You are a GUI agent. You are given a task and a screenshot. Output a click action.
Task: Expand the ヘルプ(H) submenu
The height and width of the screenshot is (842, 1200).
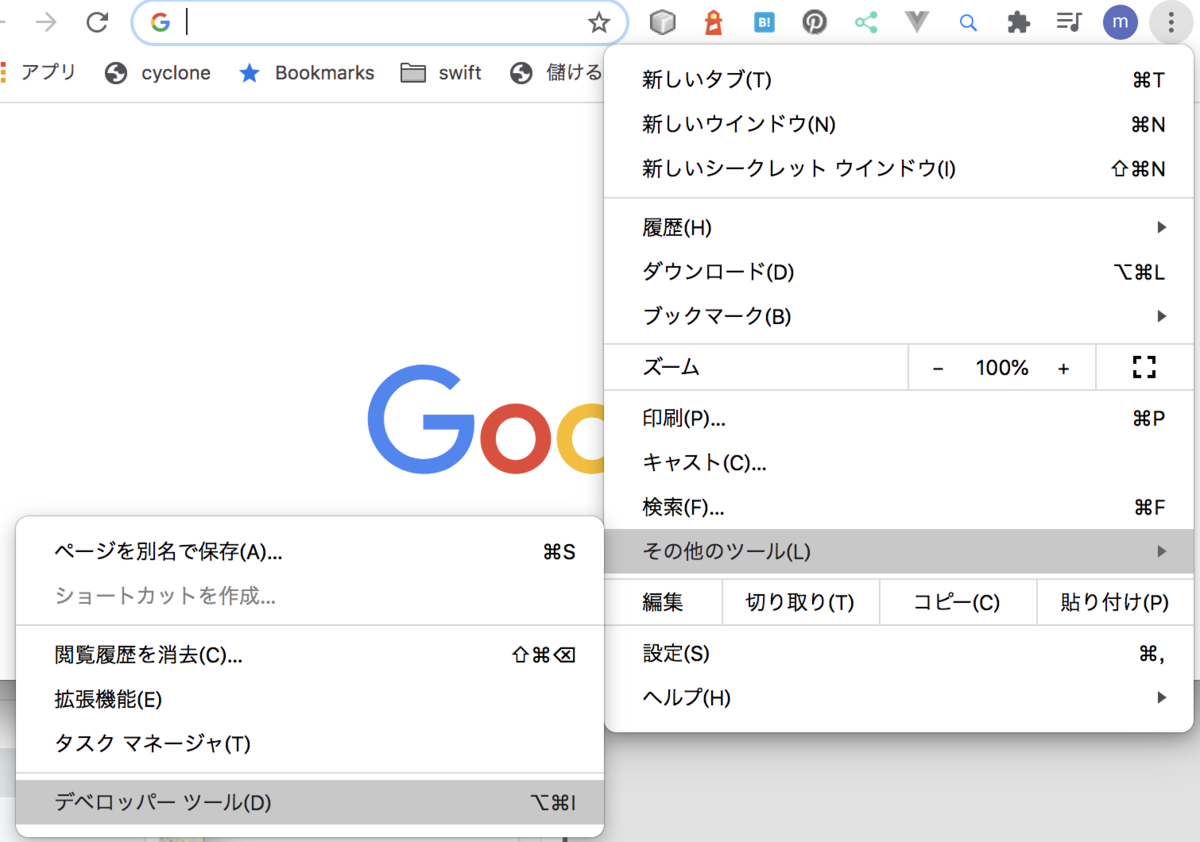point(898,698)
